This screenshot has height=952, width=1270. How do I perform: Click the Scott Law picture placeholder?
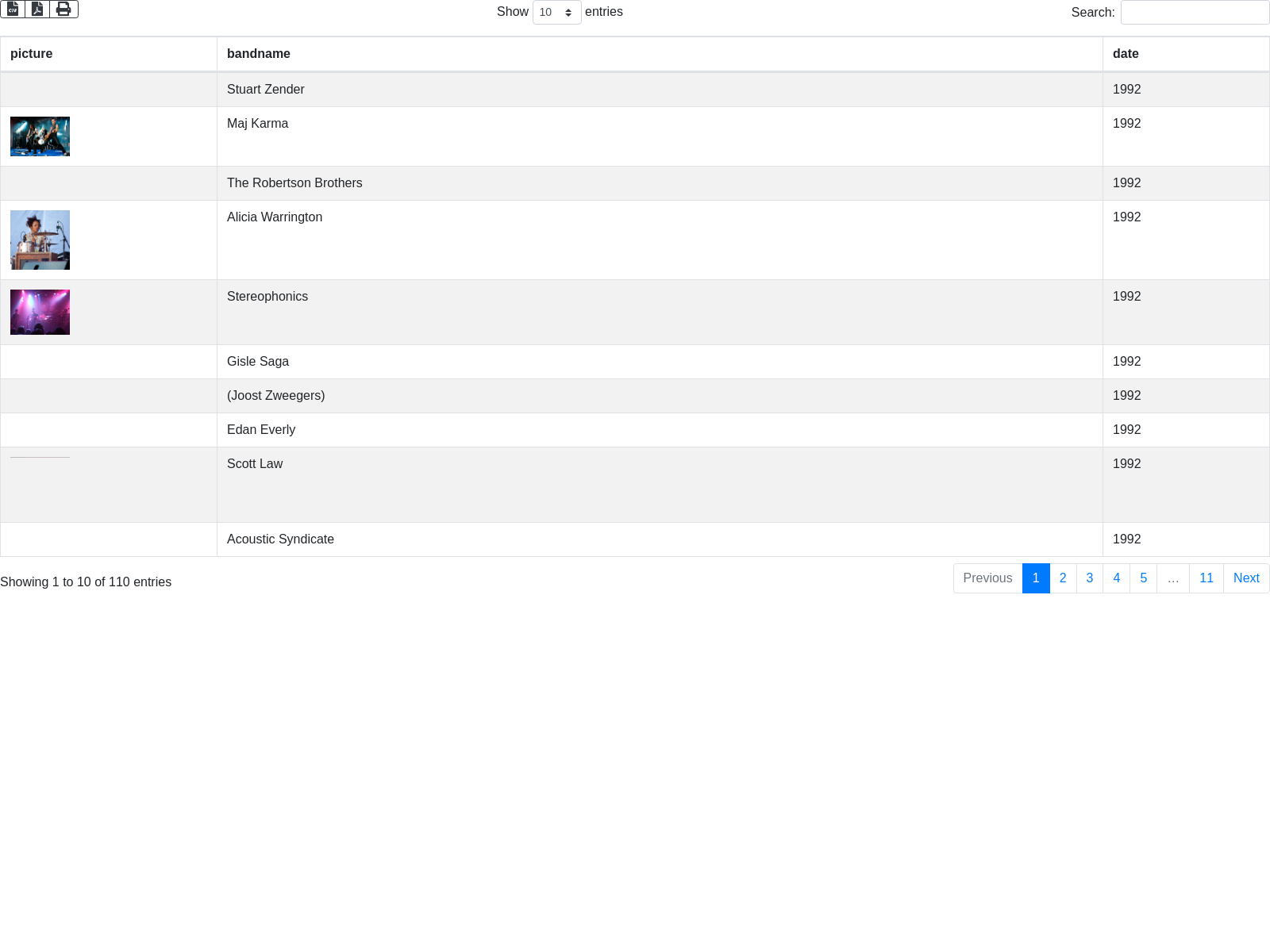pyautogui.click(x=40, y=458)
